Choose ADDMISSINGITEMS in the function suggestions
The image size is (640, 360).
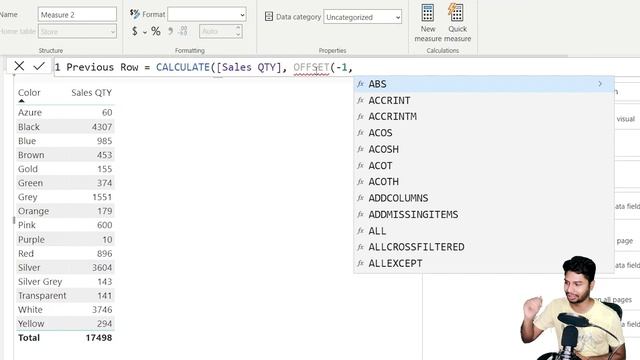484,214
